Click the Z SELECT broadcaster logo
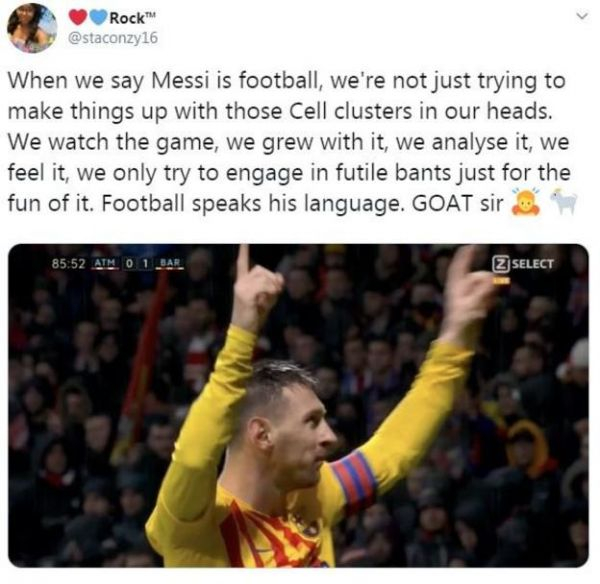Viewport: 600px width, 584px height. tap(523, 264)
